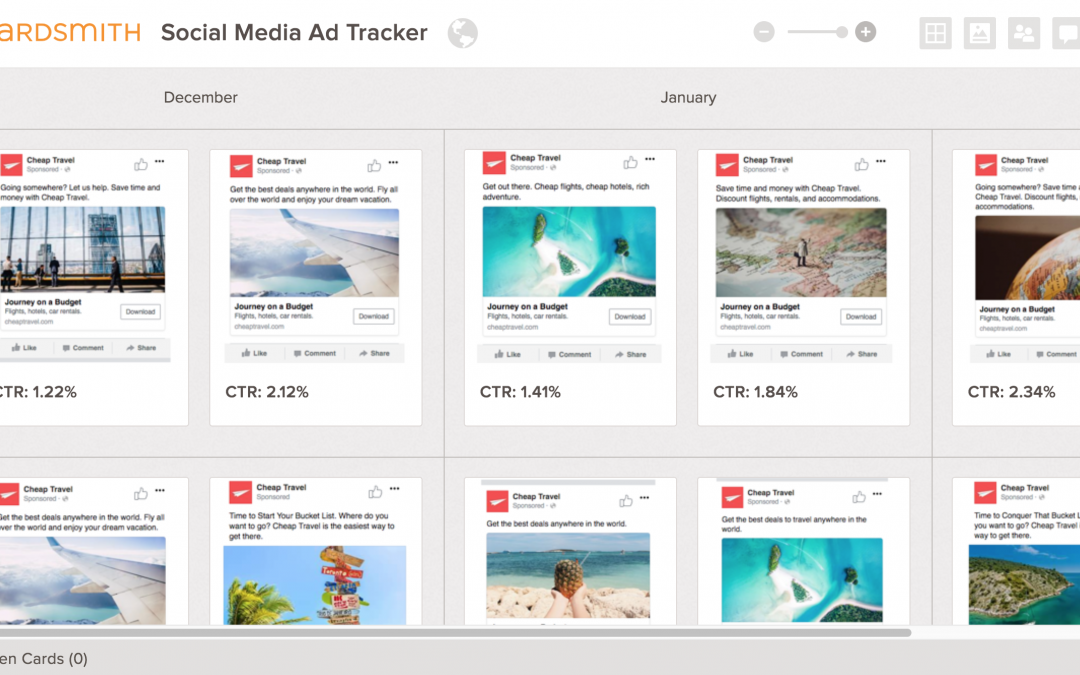This screenshot has width=1080, height=675.
Task: Click the pineapple beach image card
Action: 568,576
